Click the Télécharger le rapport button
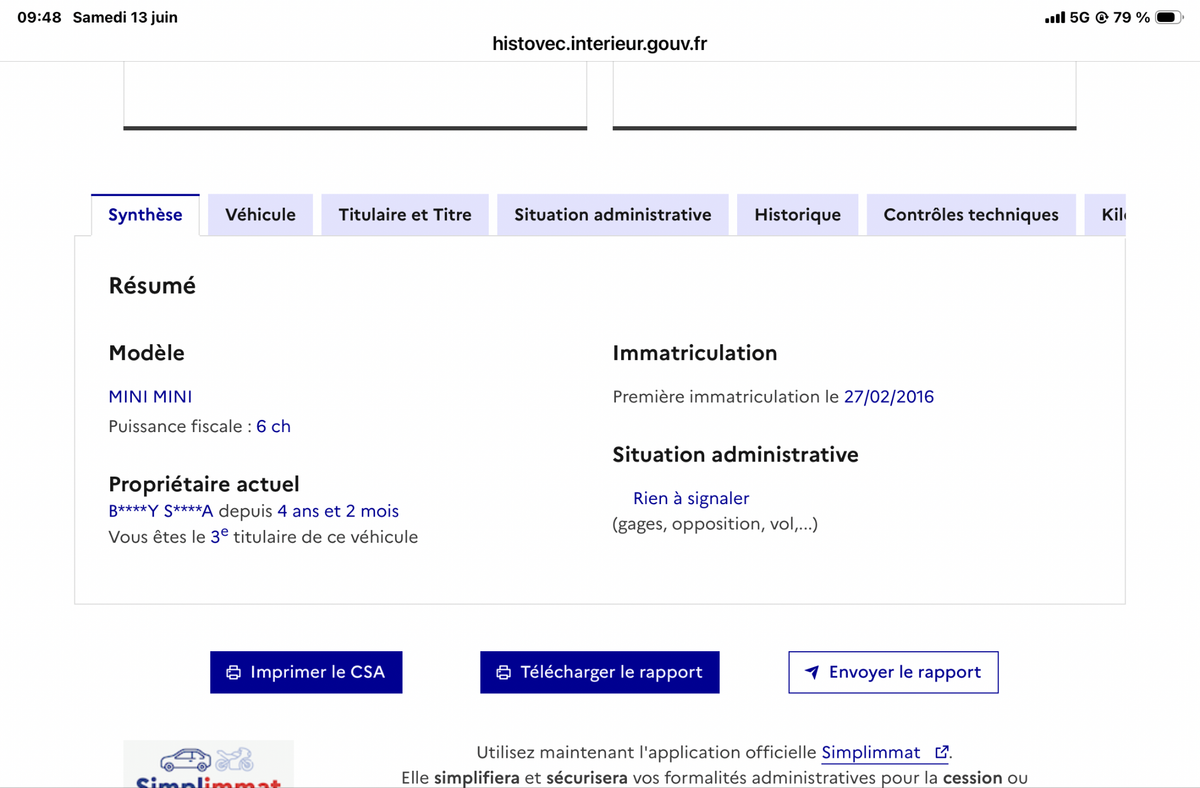The height and width of the screenshot is (788, 1200). coord(600,672)
